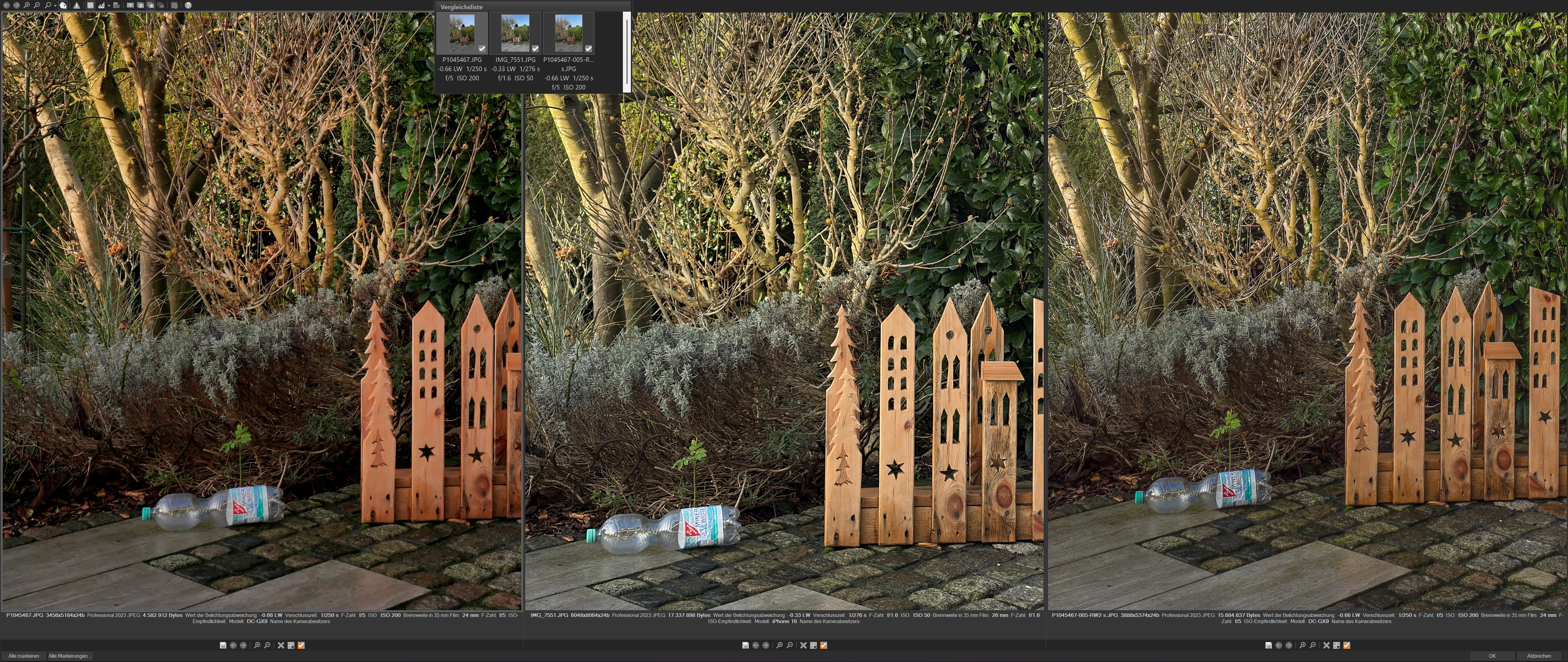The image size is (1568, 662).
Task: Toggle the orange mark checkbox for the right pane
Action: tap(1347, 645)
